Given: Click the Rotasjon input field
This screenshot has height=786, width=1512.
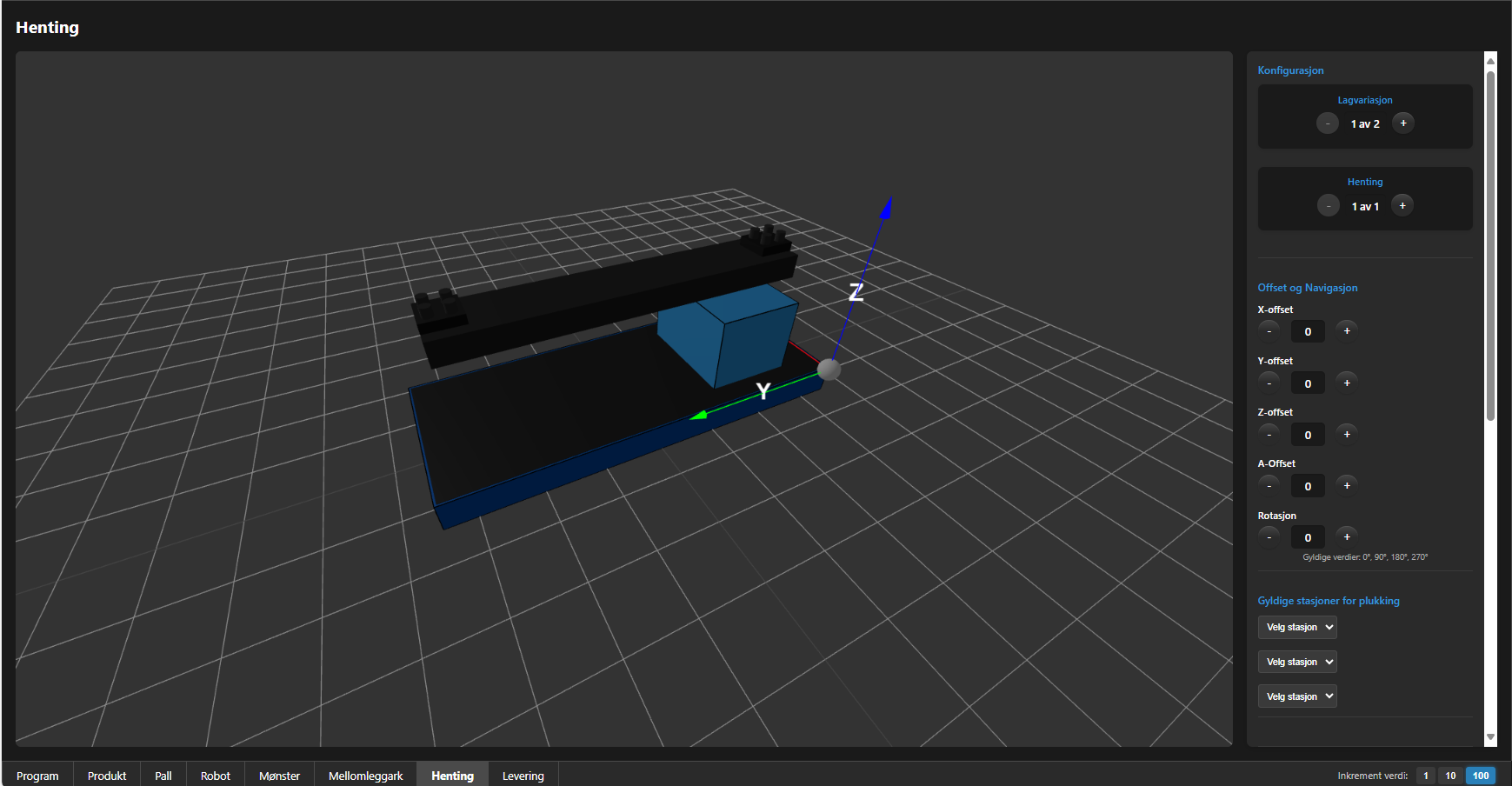Looking at the screenshot, I should 1308,537.
